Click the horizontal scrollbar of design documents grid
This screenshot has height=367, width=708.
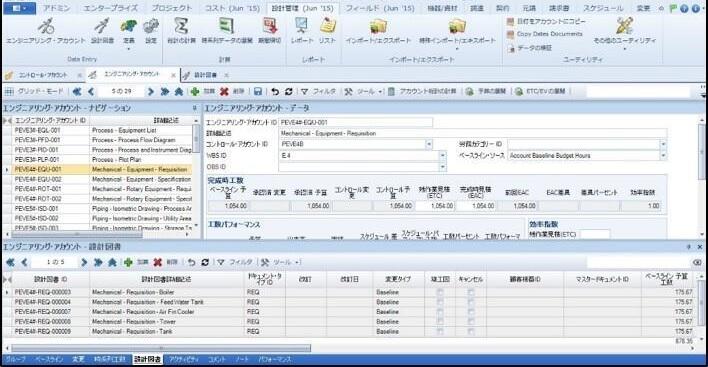tap(161, 348)
